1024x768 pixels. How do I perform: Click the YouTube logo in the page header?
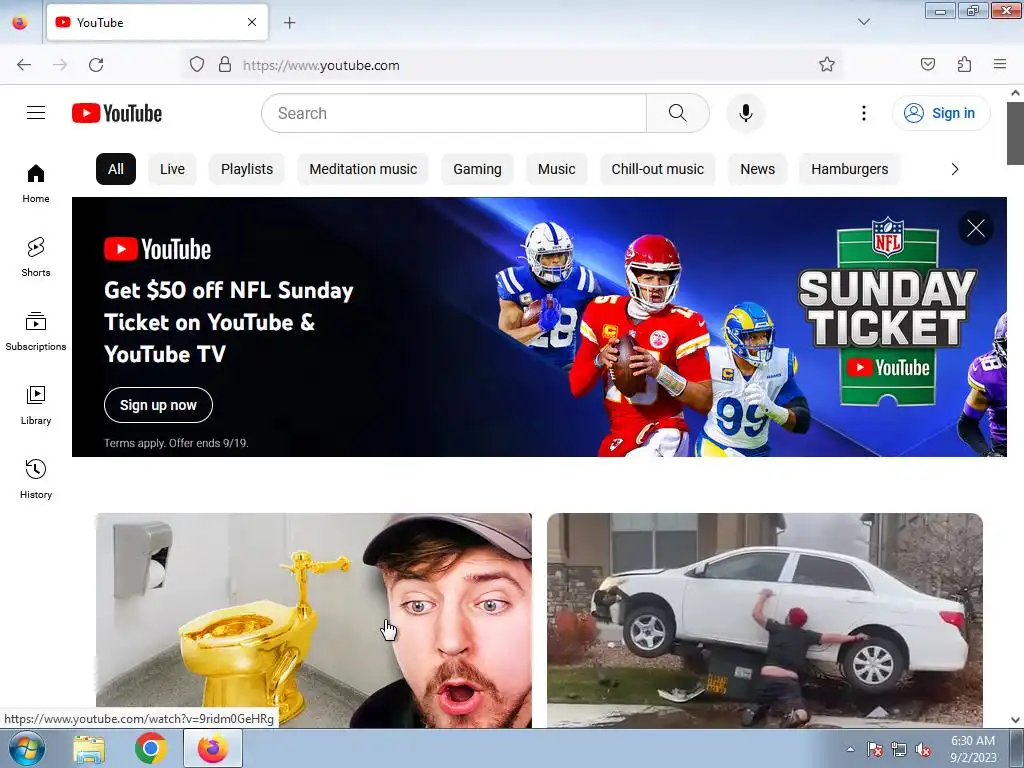tap(117, 113)
